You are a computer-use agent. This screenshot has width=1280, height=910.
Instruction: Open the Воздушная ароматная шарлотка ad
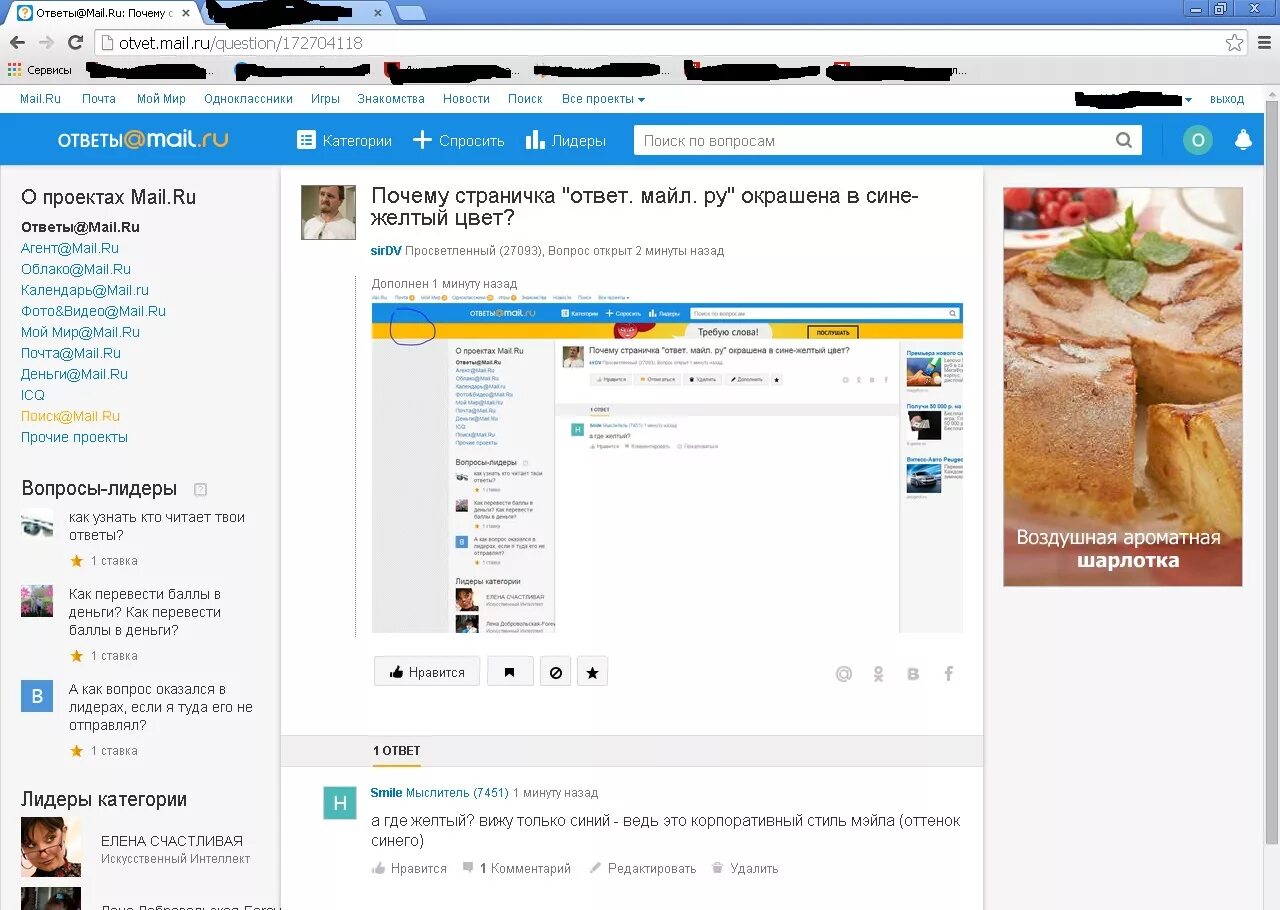tap(1123, 387)
